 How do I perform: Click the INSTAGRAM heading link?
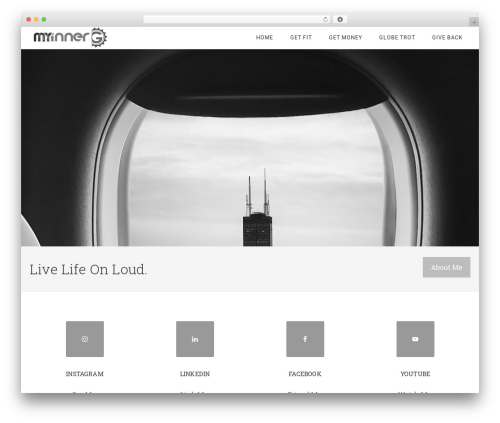tap(85, 374)
